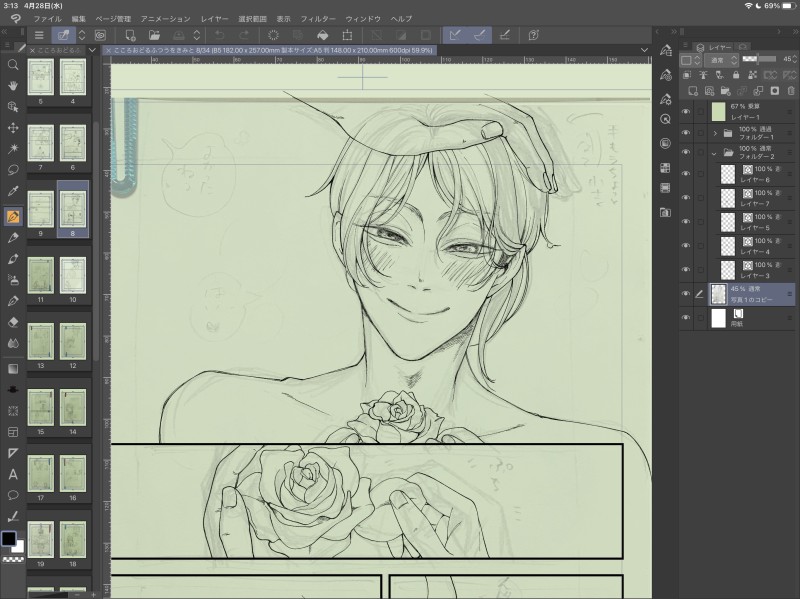This screenshot has width=800, height=599.
Task: Select the Eraser tool
Action: (13, 322)
